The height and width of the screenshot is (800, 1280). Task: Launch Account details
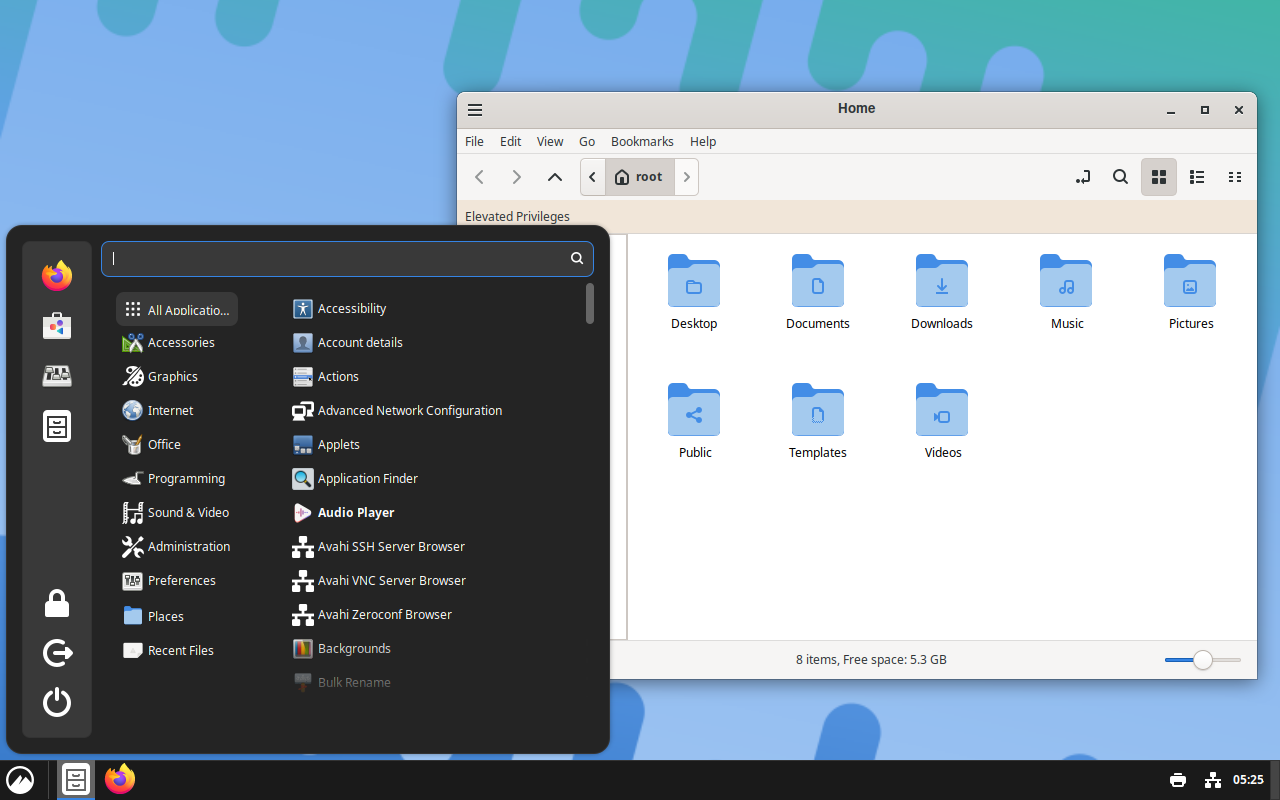(434, 343)
